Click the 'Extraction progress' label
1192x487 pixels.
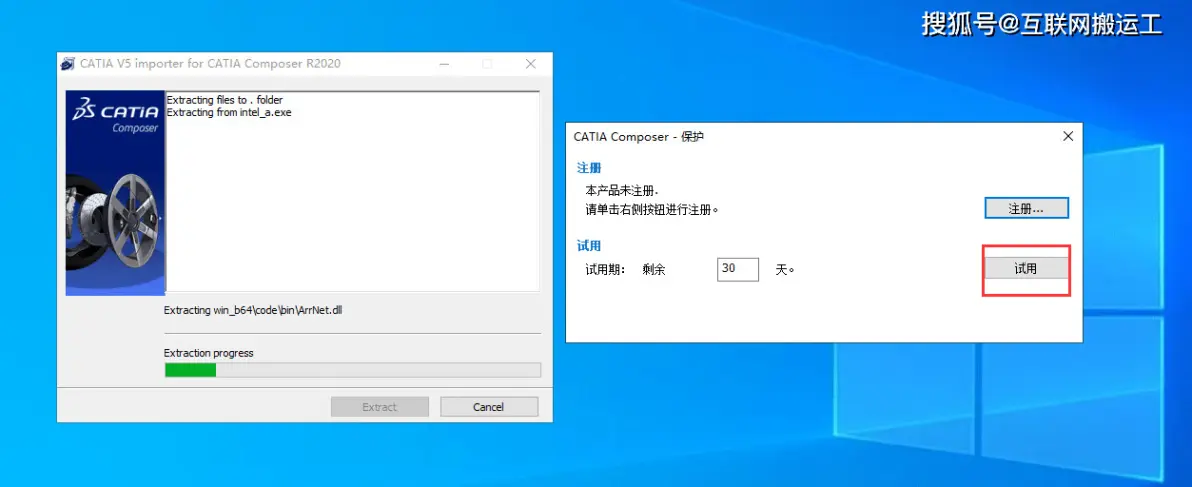[209, 353]
